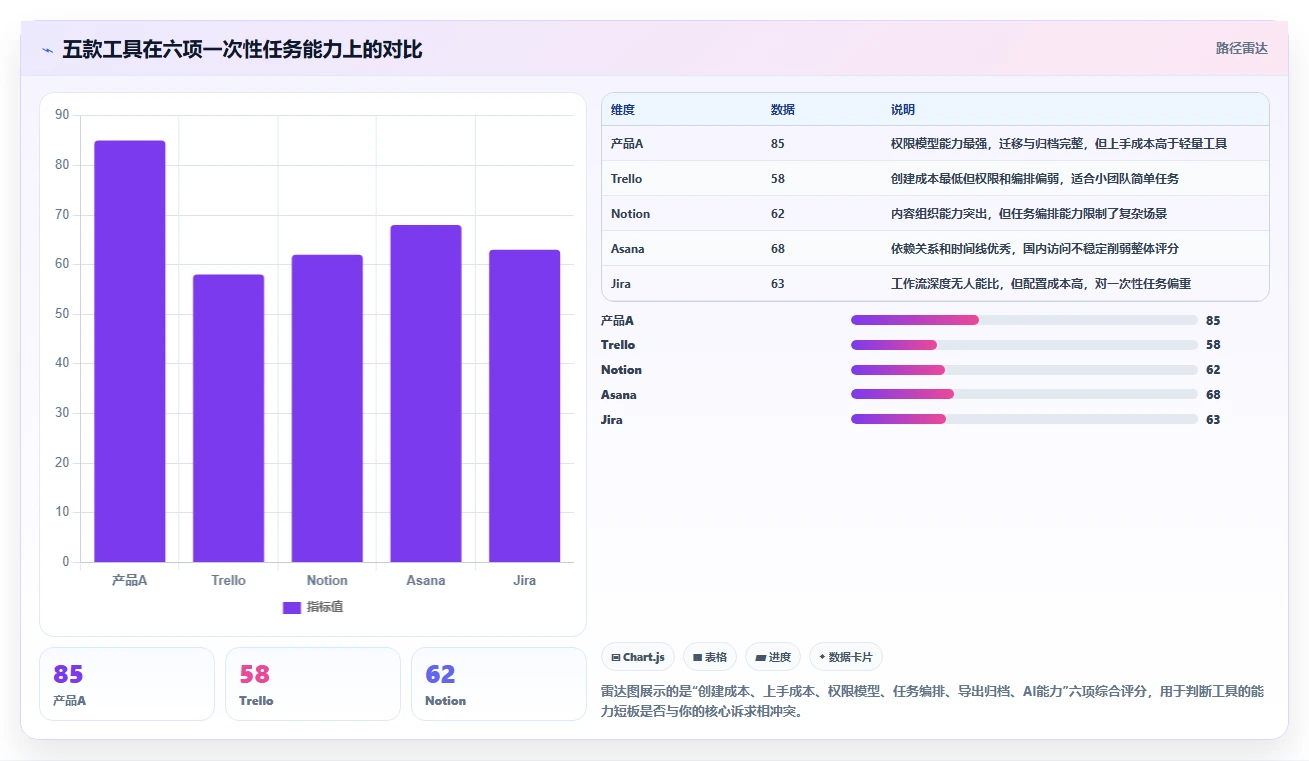1309x761 pixels.
Task: Click the table value 63 for Jira
Action: pos(778,284)
